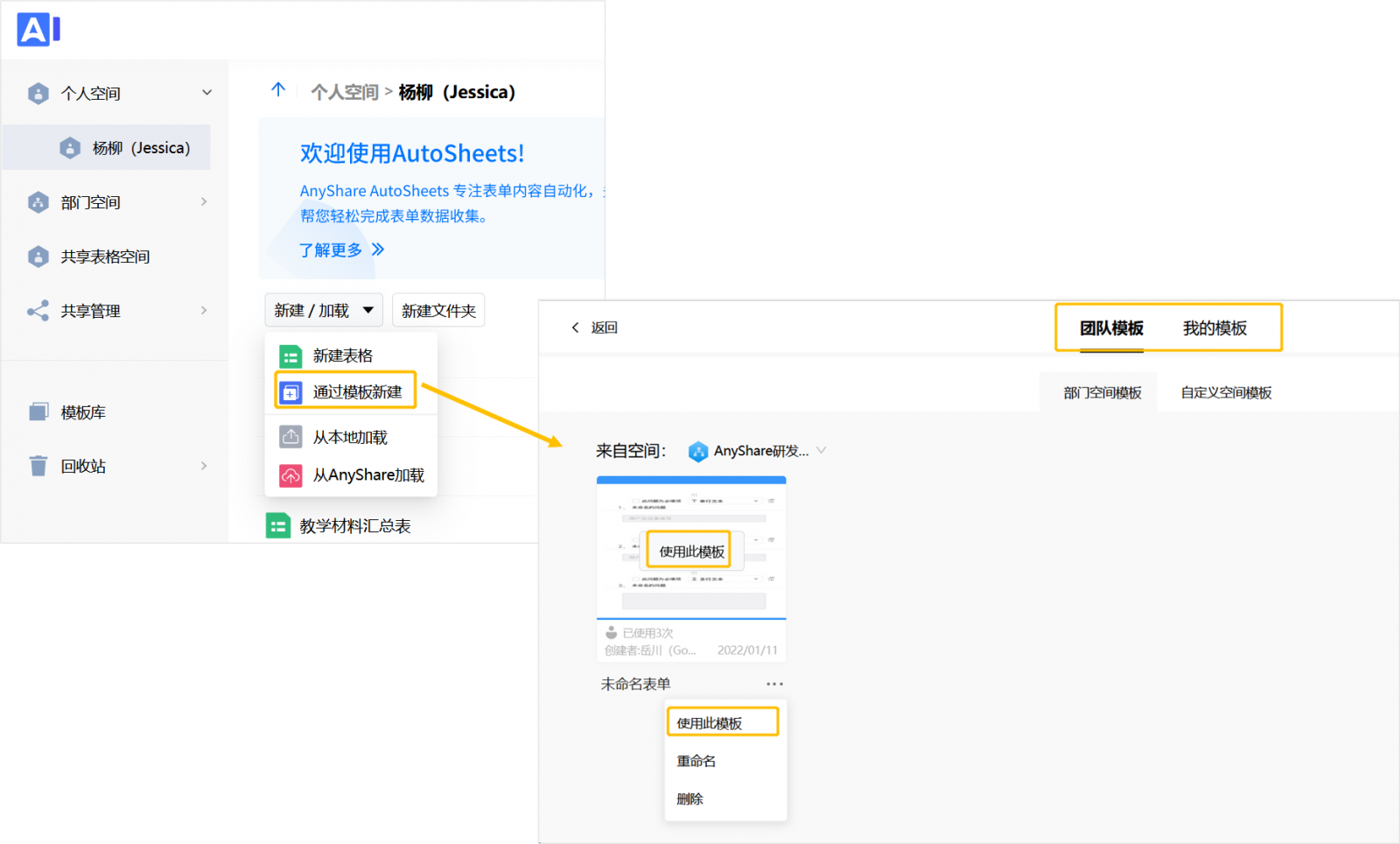
Task: Click the pink cloud icon for 从AnyShare加载
Action: click(x=290, y=475)
